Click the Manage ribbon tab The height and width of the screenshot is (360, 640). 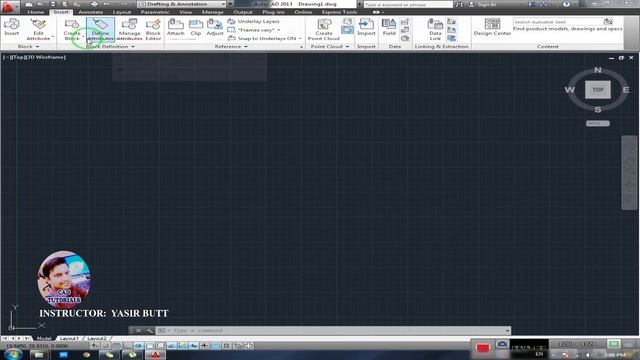tap(213, 12)
